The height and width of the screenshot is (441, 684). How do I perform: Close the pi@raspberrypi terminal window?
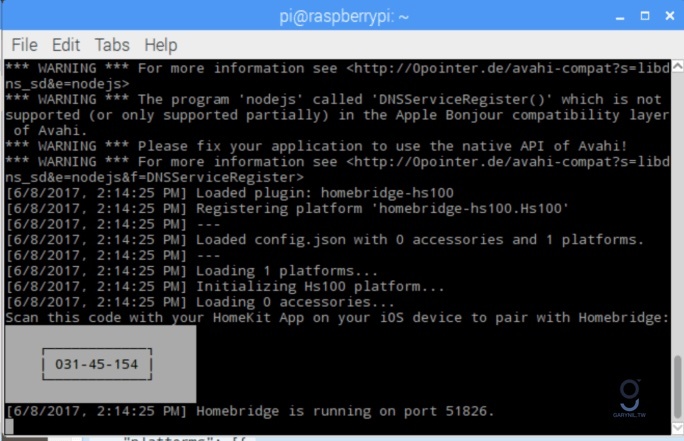[670, 16]
